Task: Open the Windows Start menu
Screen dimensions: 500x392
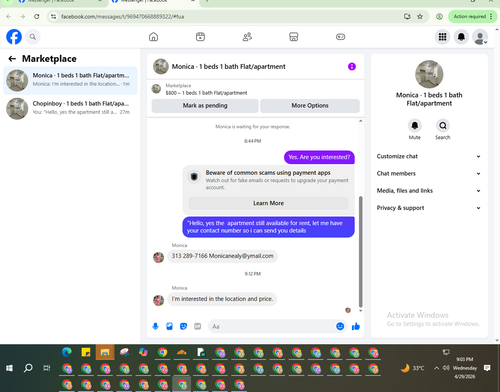Action: coord(9,368)
